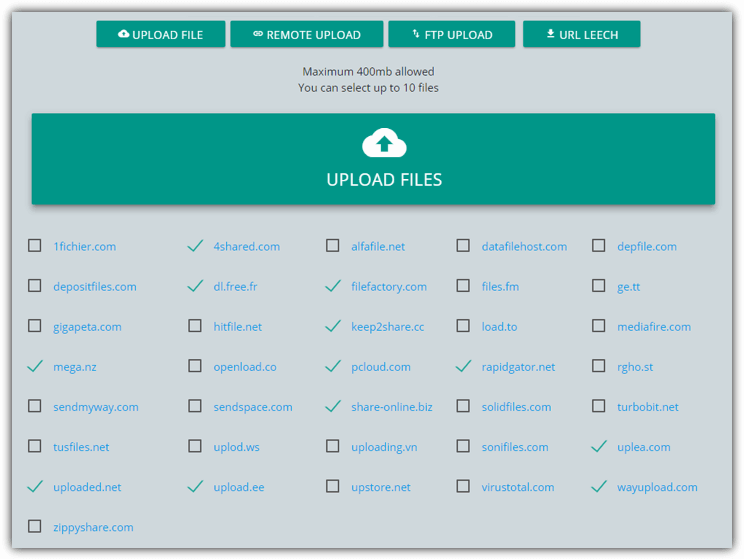Visit the zippyshare.com link
The width and height of the screenshot is (744, 559).
coord(93,527)
